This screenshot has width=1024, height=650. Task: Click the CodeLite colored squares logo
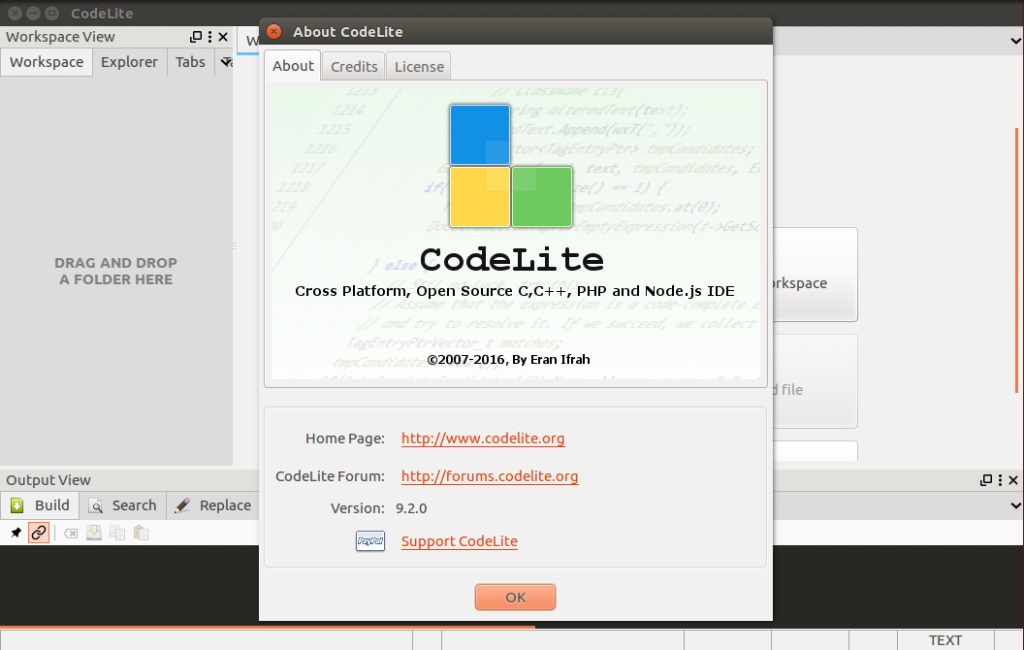[511, 166]
